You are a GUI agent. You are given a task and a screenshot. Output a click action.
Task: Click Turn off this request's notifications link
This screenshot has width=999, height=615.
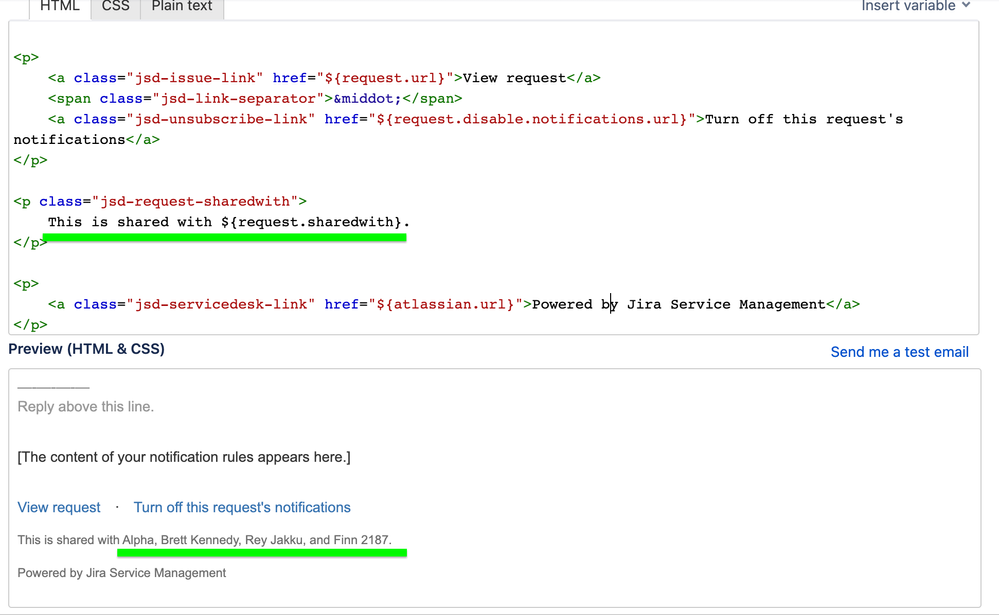click(x=242, y=507)
